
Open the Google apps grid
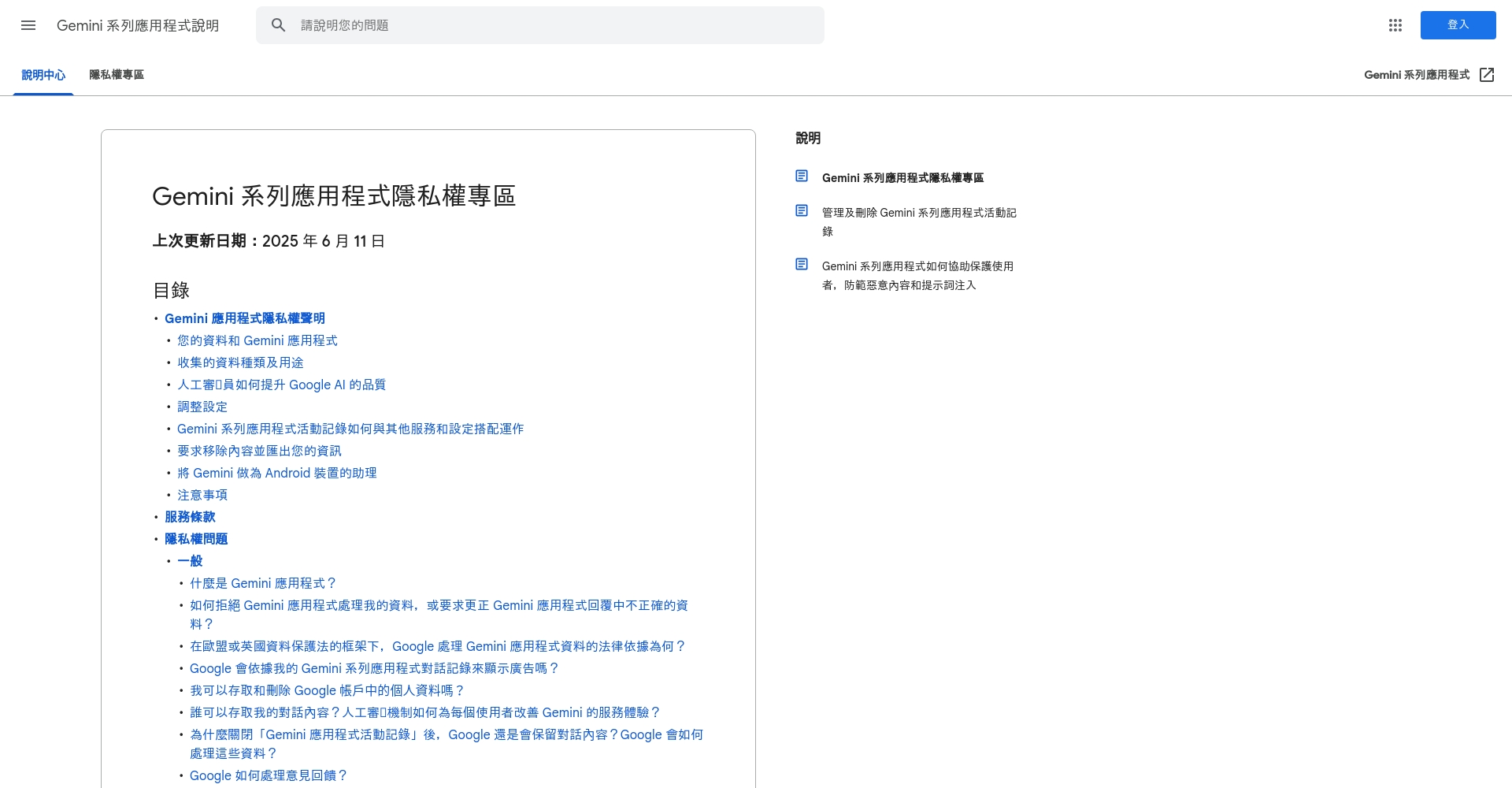(x=1395, y=25)
